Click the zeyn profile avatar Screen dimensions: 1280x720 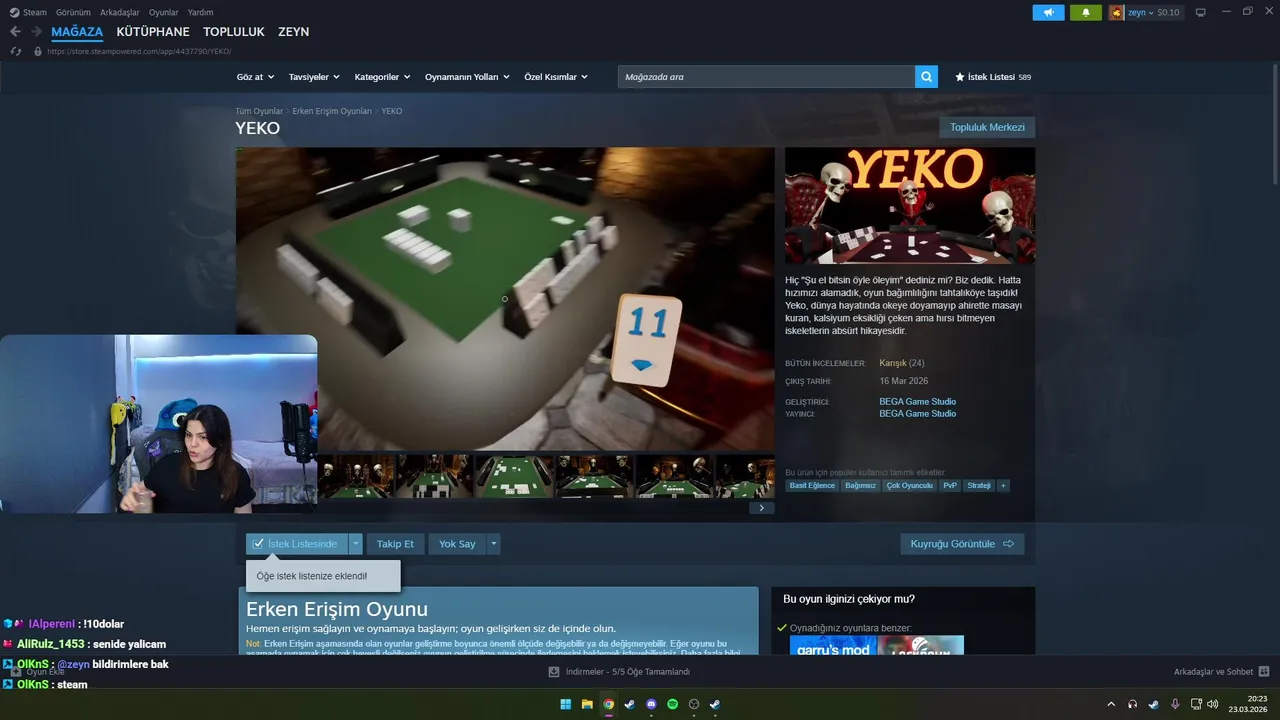pos(1116,12)
